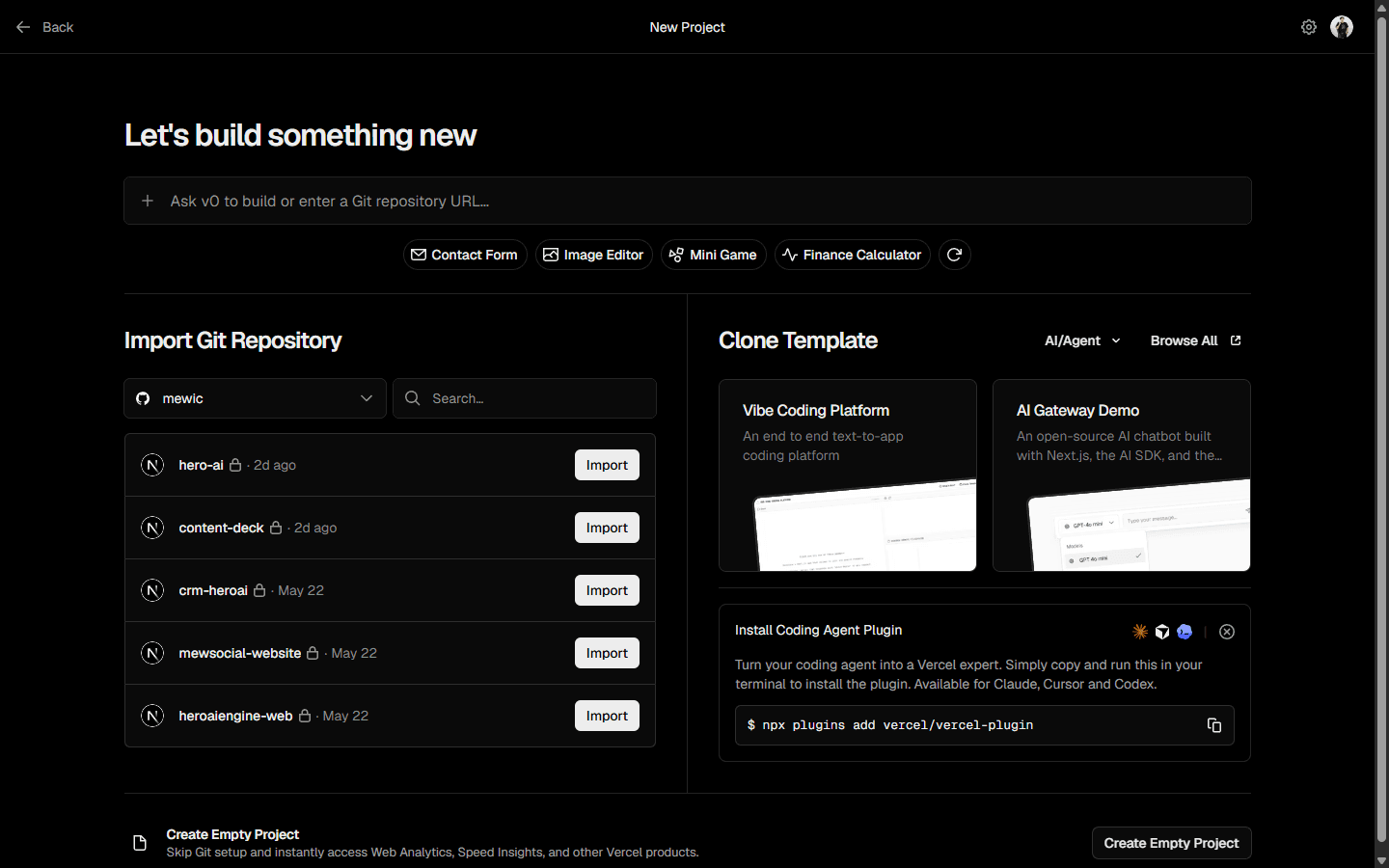Import the crm-heroai repository
1389x868 pixels.
pos(607,590)
